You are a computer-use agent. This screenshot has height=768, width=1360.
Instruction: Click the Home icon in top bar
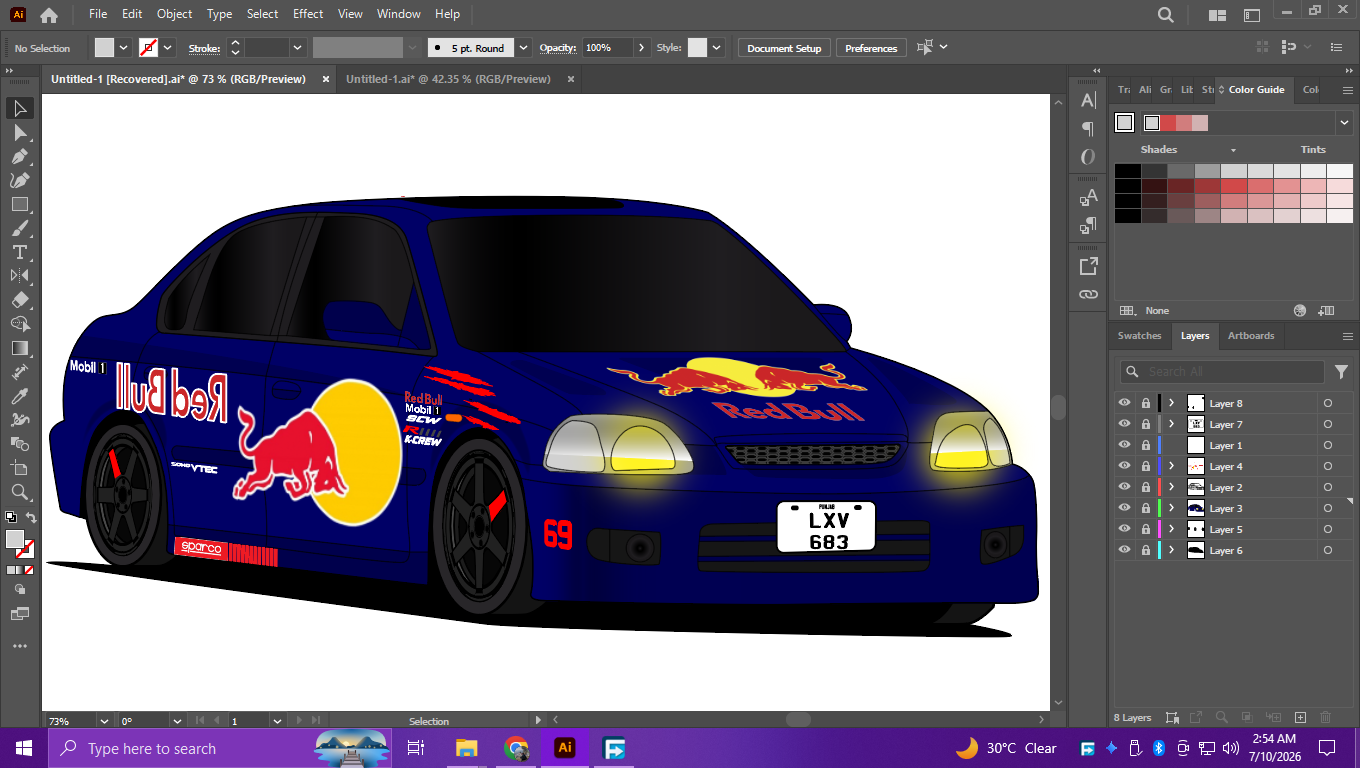point(48,15)
